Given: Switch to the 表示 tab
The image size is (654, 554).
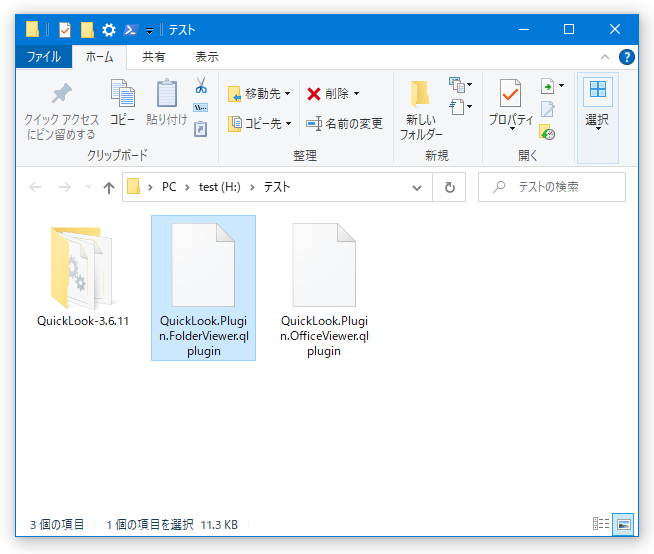Looking at the screenshot, I should pyautogui.click(x=206, y=57).
